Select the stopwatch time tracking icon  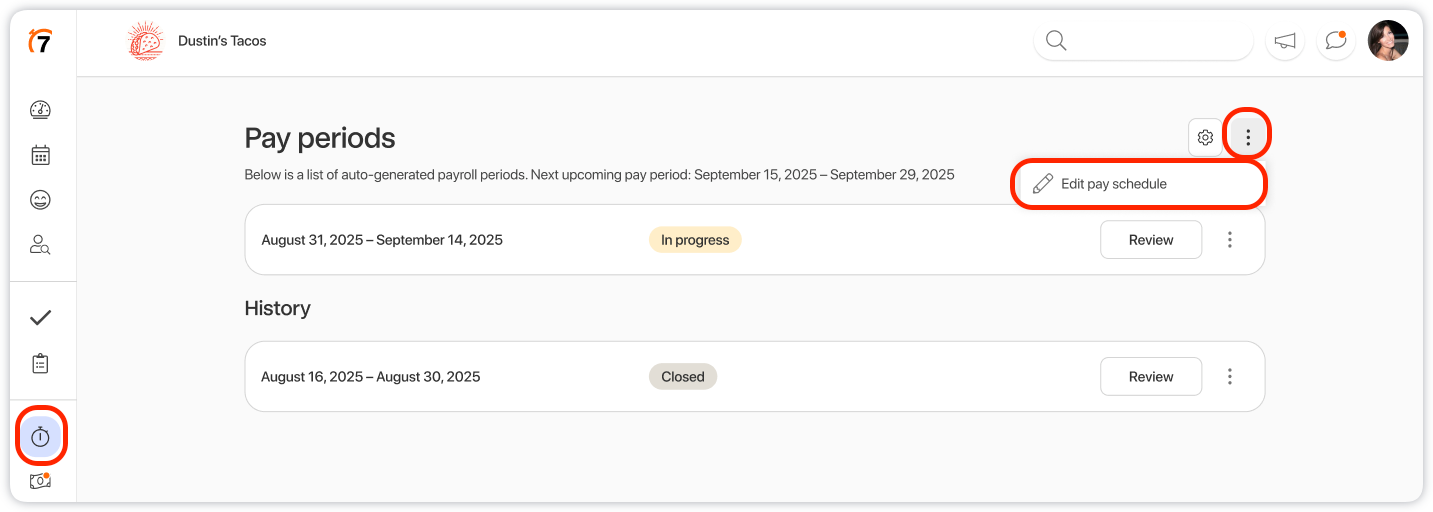(x=40, y=436)
